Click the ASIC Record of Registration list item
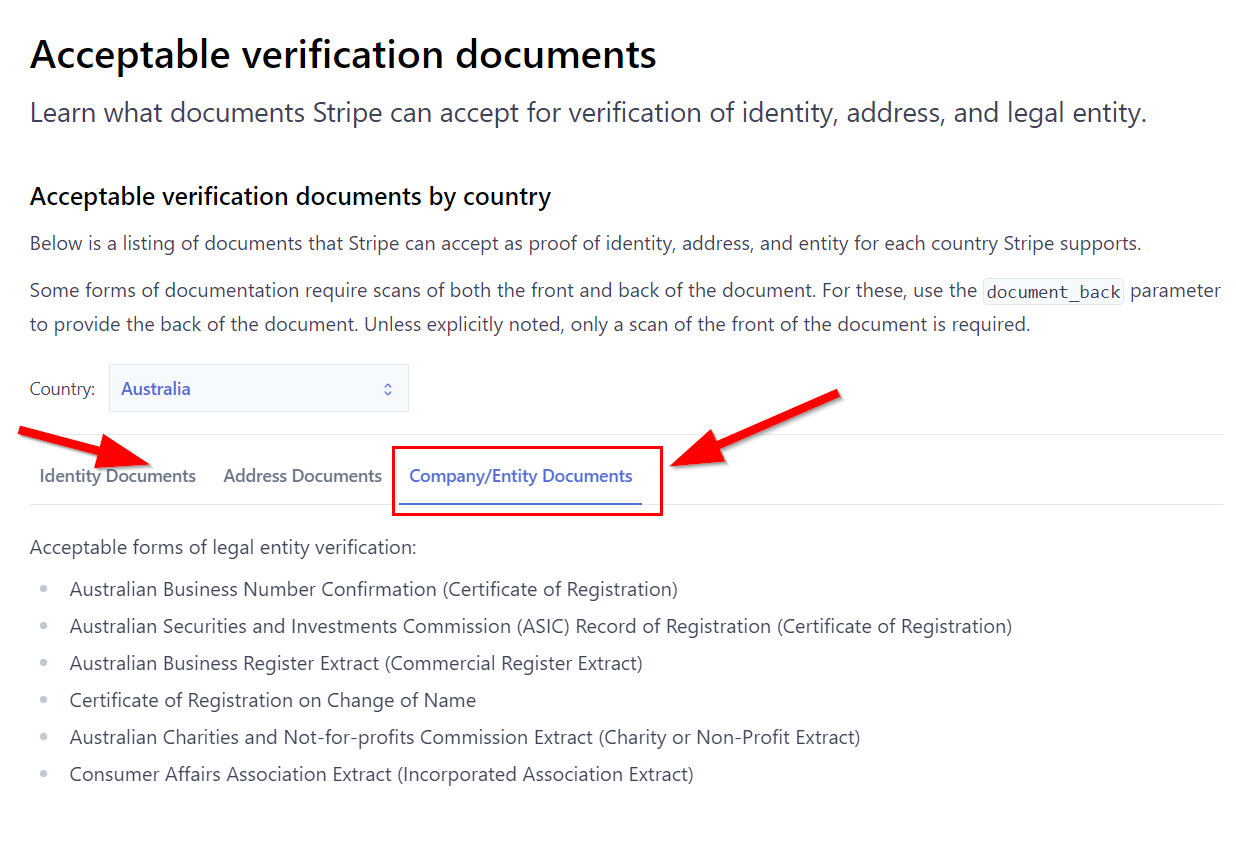This screenshot has width=1236, height=848. pyautogui.click(x=541, y=626)
